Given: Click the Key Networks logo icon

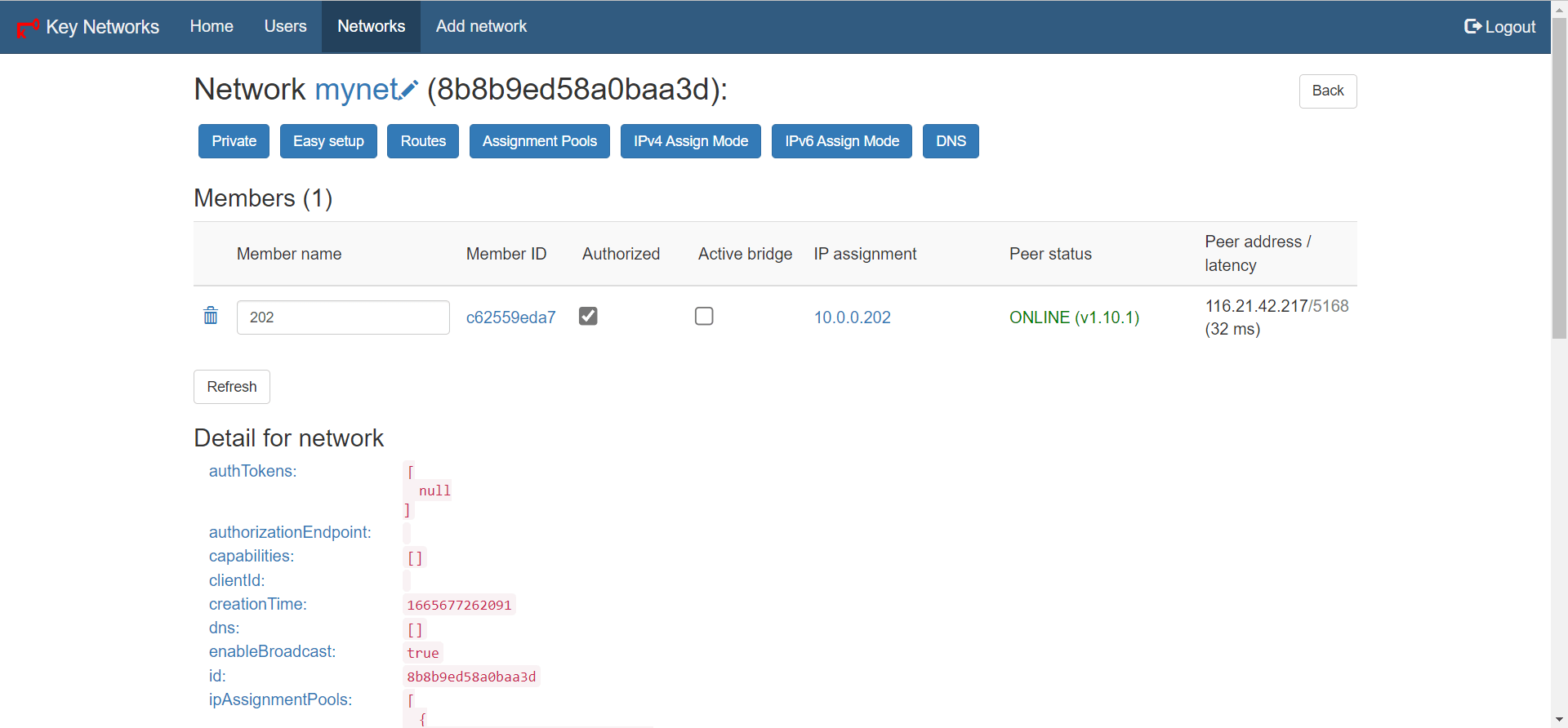Looking at the screenshot, I should coord(28,28).
